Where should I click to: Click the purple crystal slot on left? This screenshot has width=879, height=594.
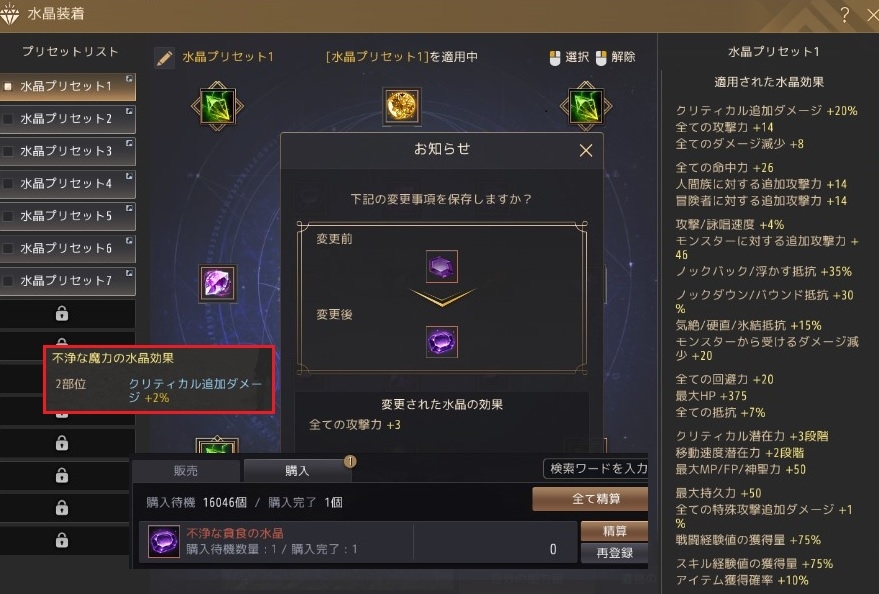point(218,283)
